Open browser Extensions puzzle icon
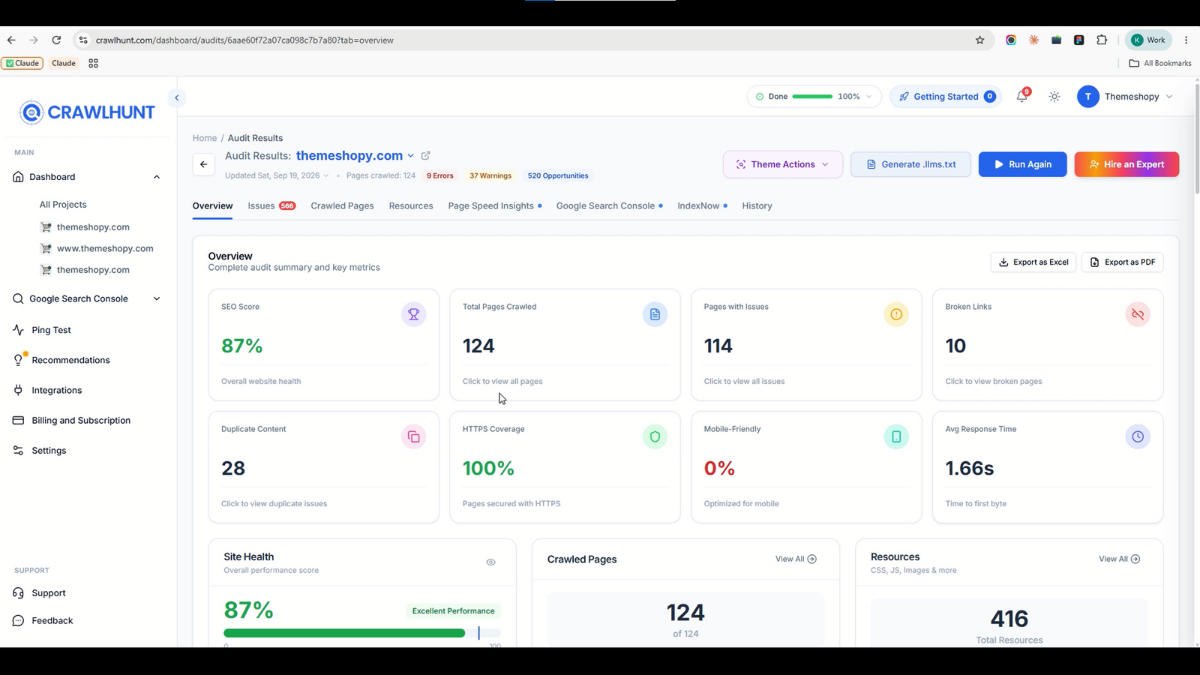This screenshot has height=675, width=1200. (1102, 40)
